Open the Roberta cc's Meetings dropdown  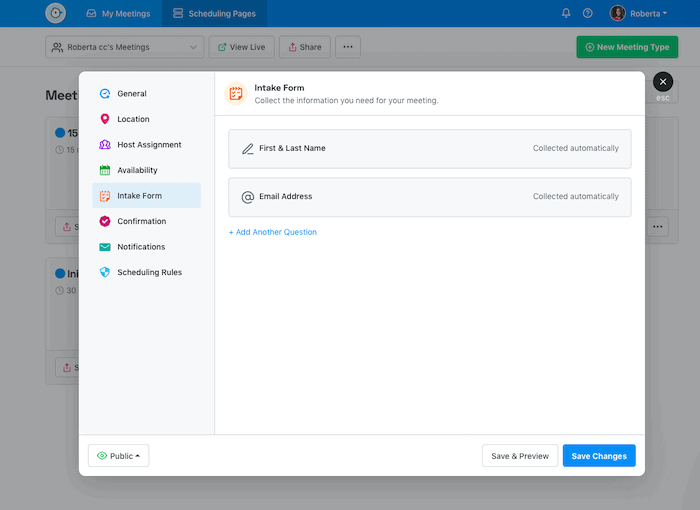[x=125, y=47]
